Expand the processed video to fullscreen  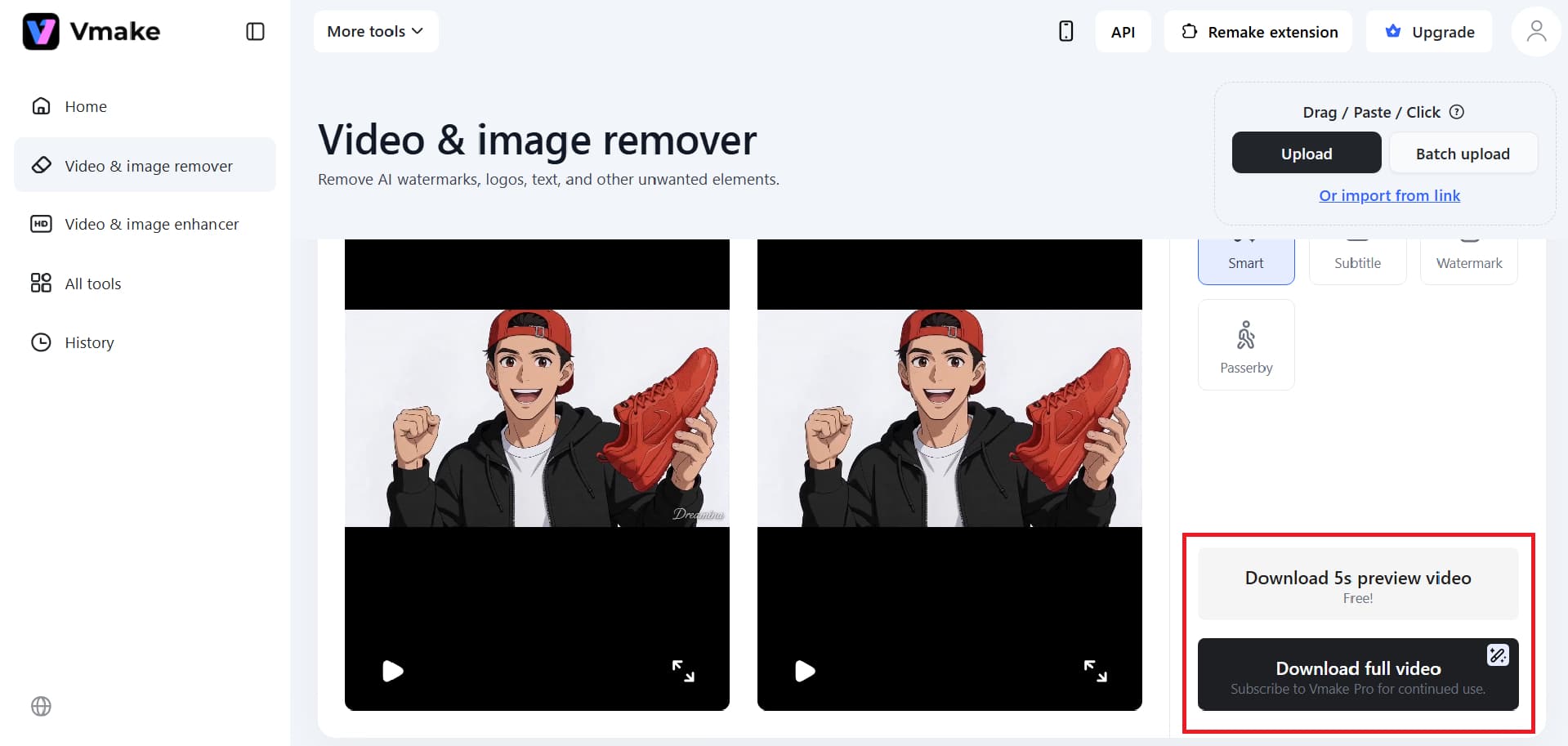tap(1095, 671)
